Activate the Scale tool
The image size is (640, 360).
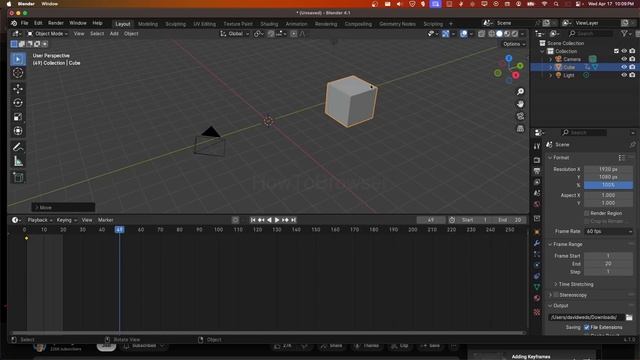coord(18,117)
